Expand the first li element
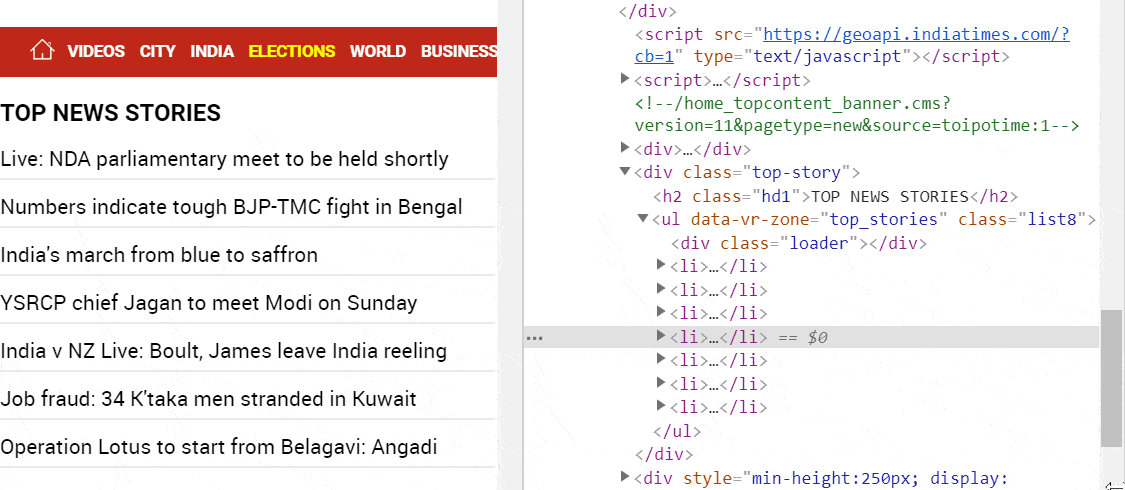 [662, 265]
